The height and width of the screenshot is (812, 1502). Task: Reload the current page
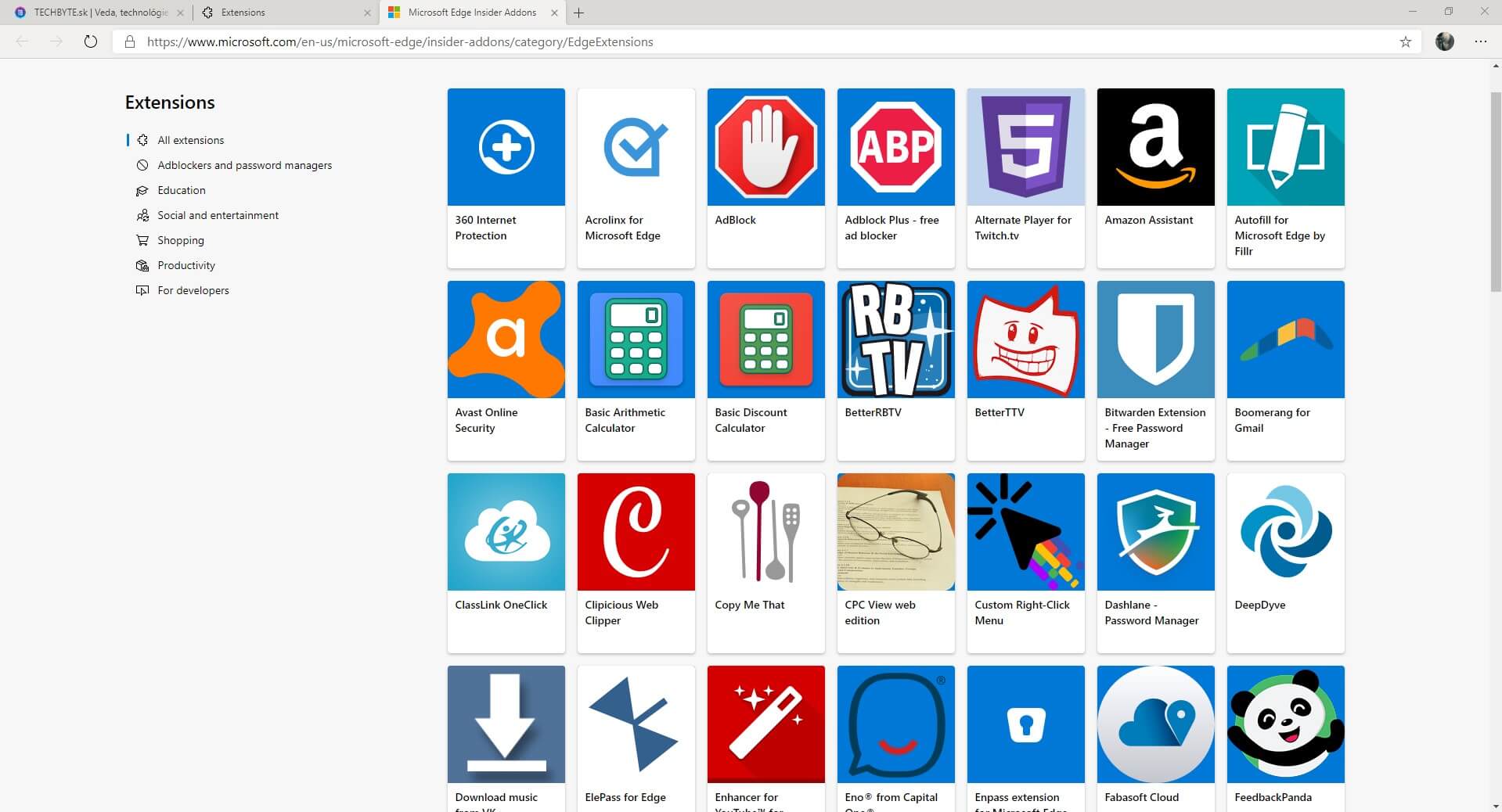tap(91, 41)
